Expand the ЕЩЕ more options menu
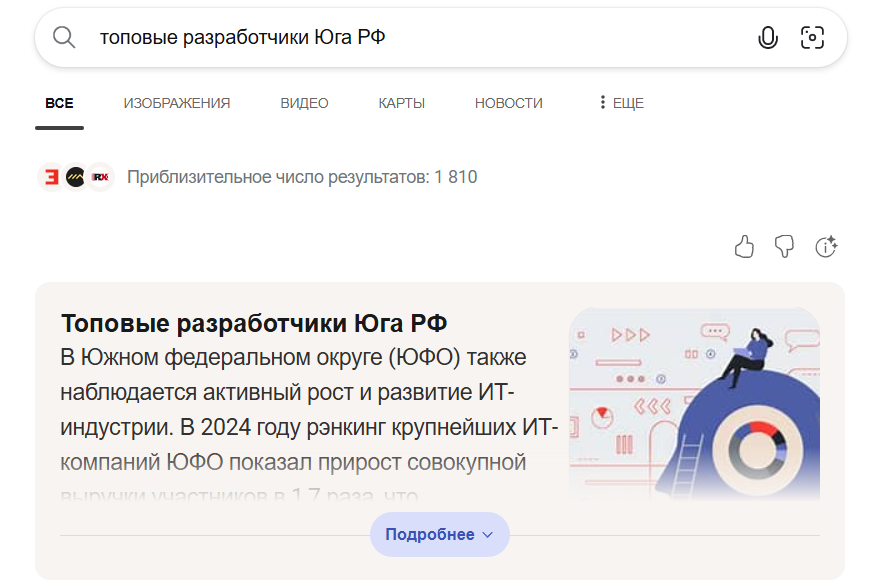 [x=621, y=103]
